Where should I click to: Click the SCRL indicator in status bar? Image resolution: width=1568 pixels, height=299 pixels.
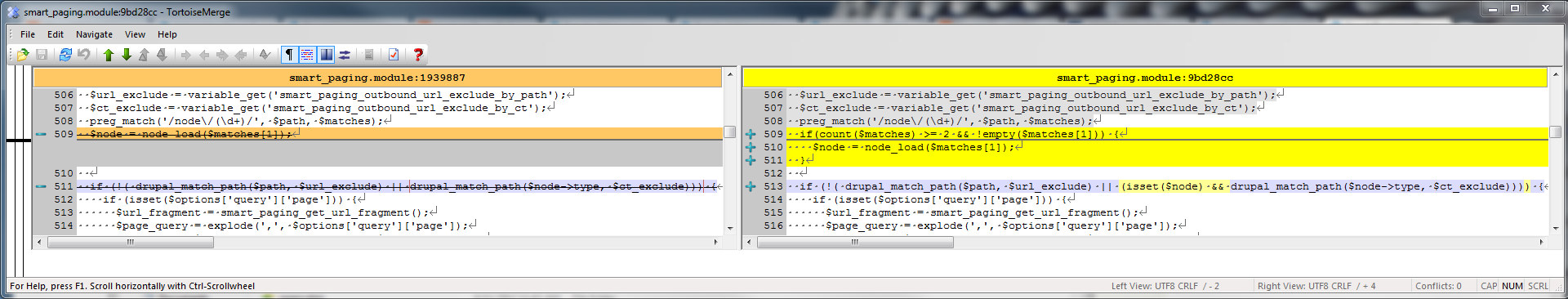pos(1538,286)
